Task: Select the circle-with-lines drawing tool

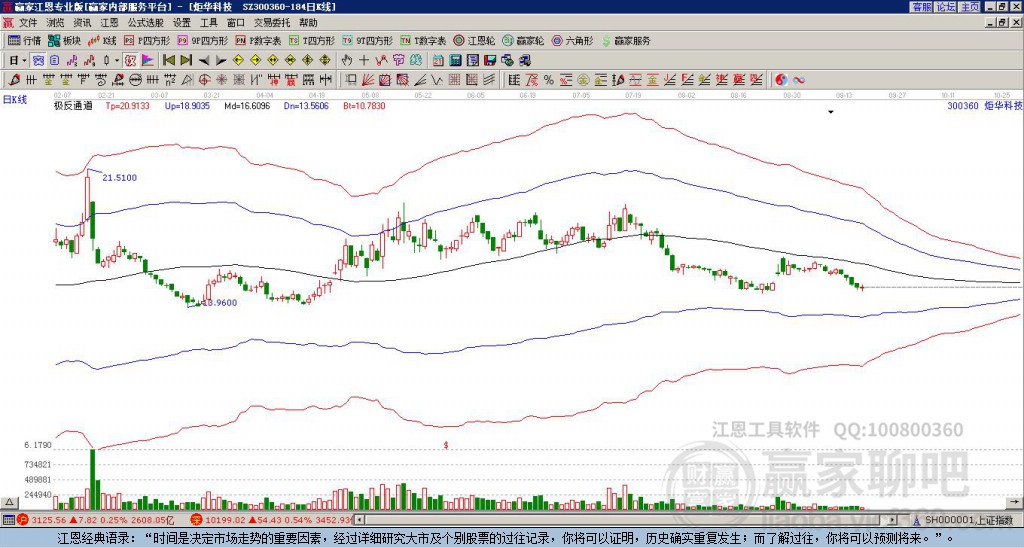Action: click(135, 80)
